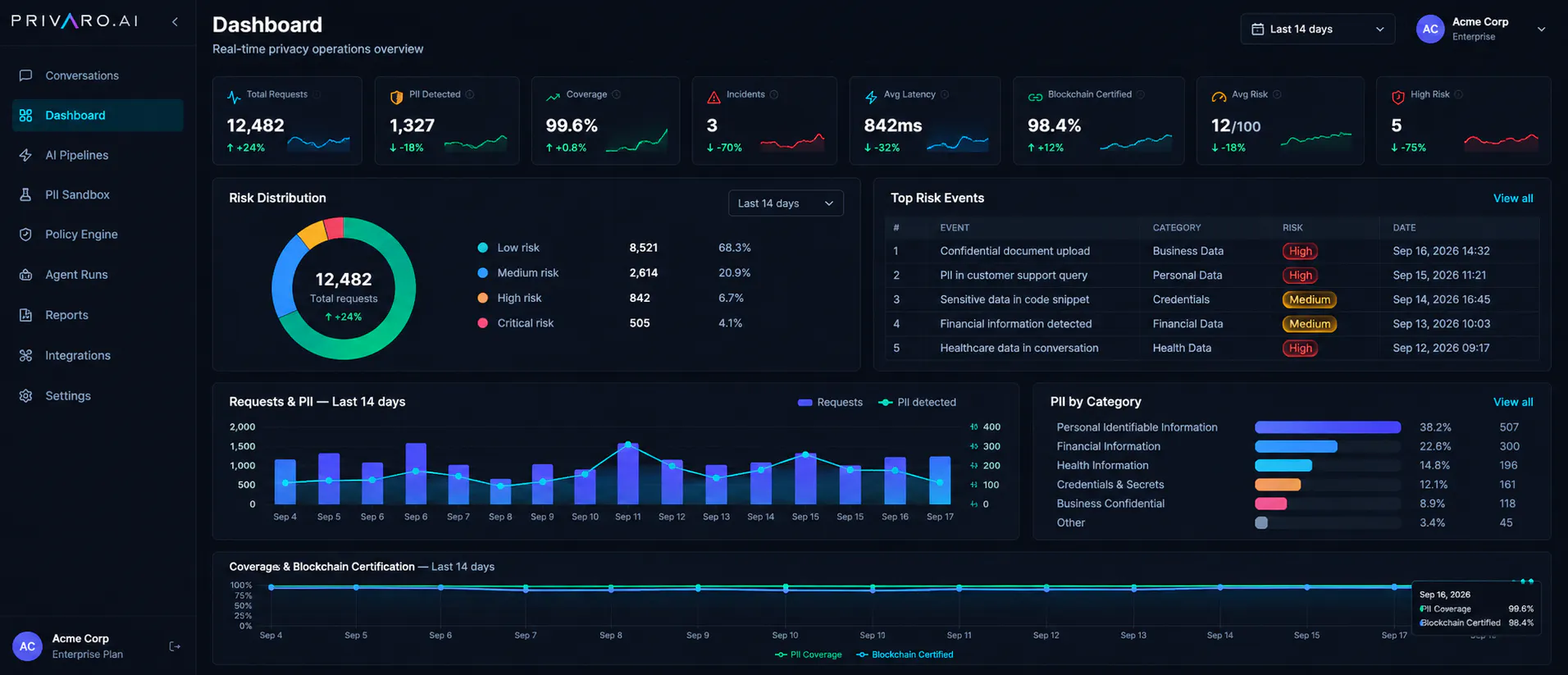1568x675 pixels.
Task: Open Risk Distribution Last 14 days dropdown
Action: (x=786, y=203)
